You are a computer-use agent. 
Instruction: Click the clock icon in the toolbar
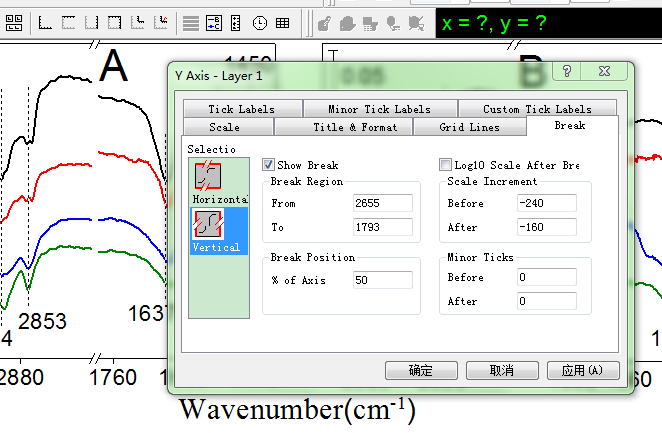[260, 22]
